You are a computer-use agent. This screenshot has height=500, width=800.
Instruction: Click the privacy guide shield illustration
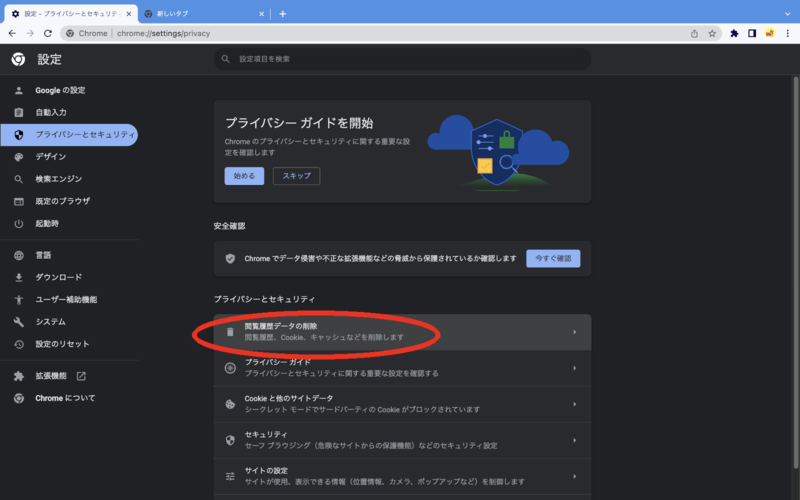[x=498, y=152]
